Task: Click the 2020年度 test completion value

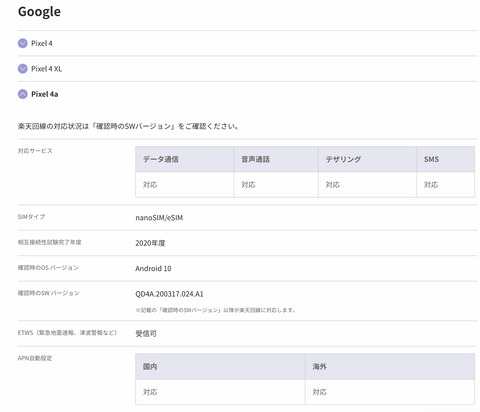Action: click(x=150, y=243)
